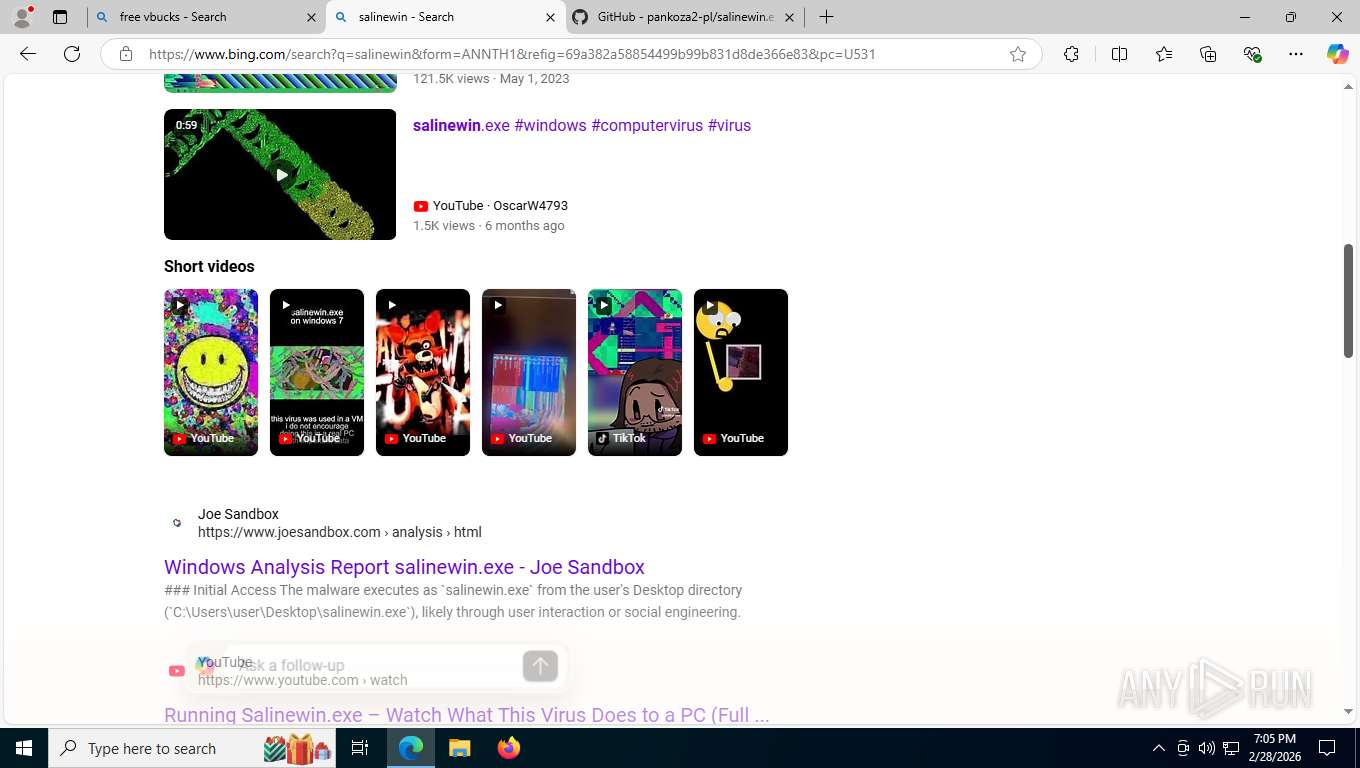This screenshot has height=768, width=1360.
Task: Open the Edge profile avatar icon
Action: click(22, 17)
